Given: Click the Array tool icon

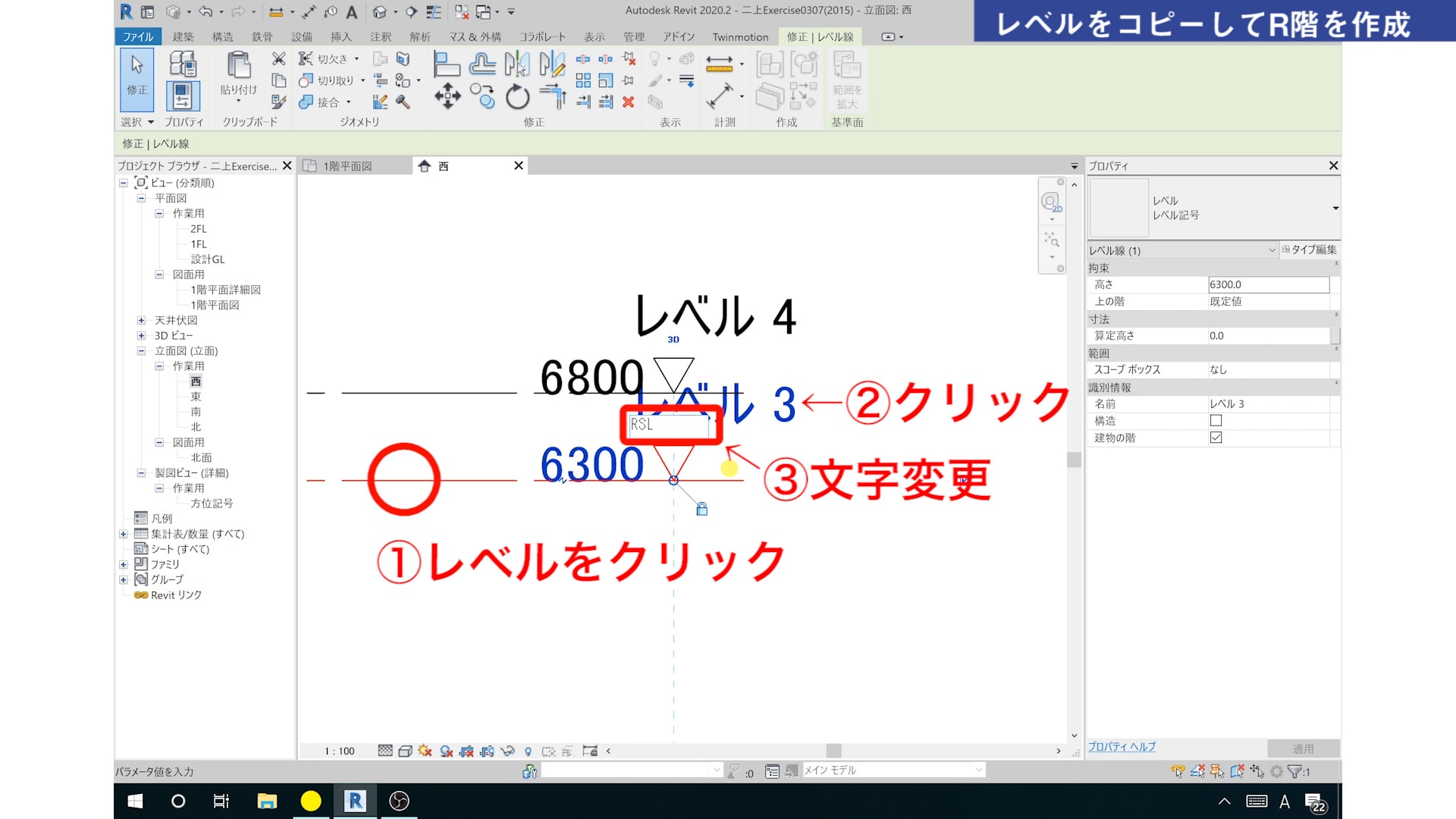Looking at the screenshot, I should (x=583, y=80).
